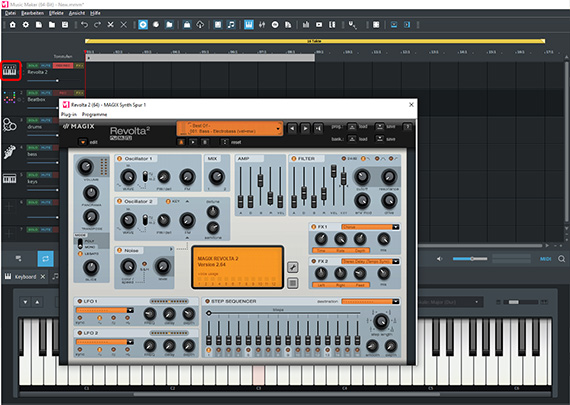
Task: Toggle the STEP SEQUENCER LED
Action: pos(207,301)
